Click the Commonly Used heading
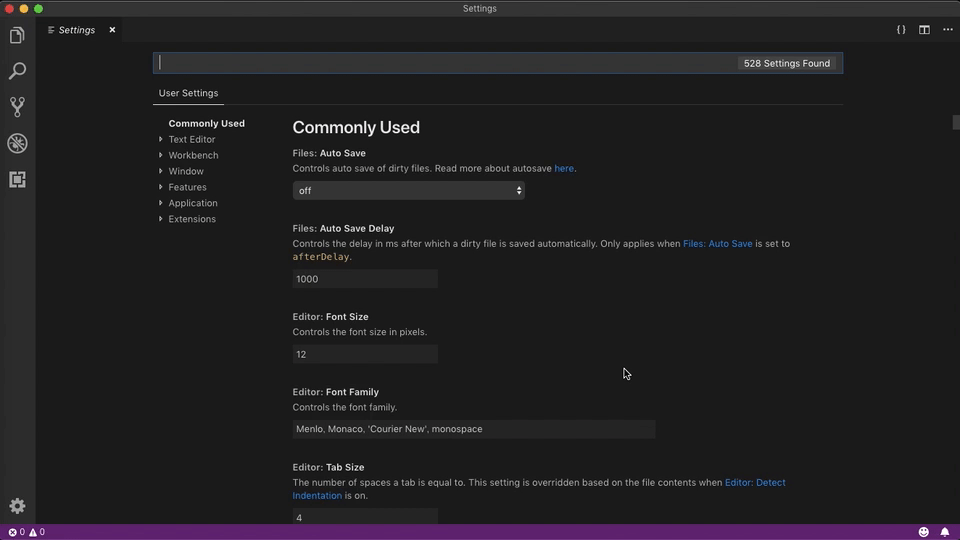960x540 pixels. click(x=356, y=127)
